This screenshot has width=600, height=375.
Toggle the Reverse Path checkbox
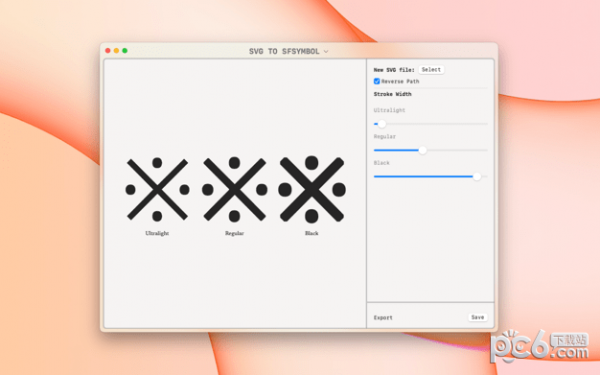(377, 81)
